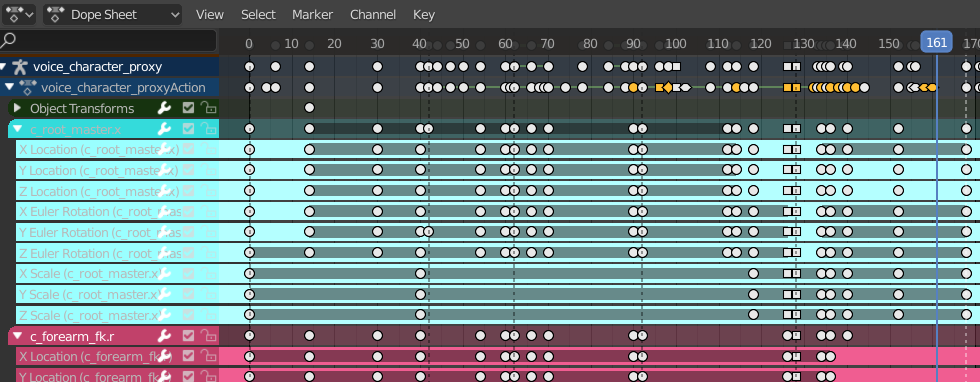Viewport: 980px width, 382px height.
Task: Toggle the Object Transforms lock icon
Action: click(x=209, y=108)
